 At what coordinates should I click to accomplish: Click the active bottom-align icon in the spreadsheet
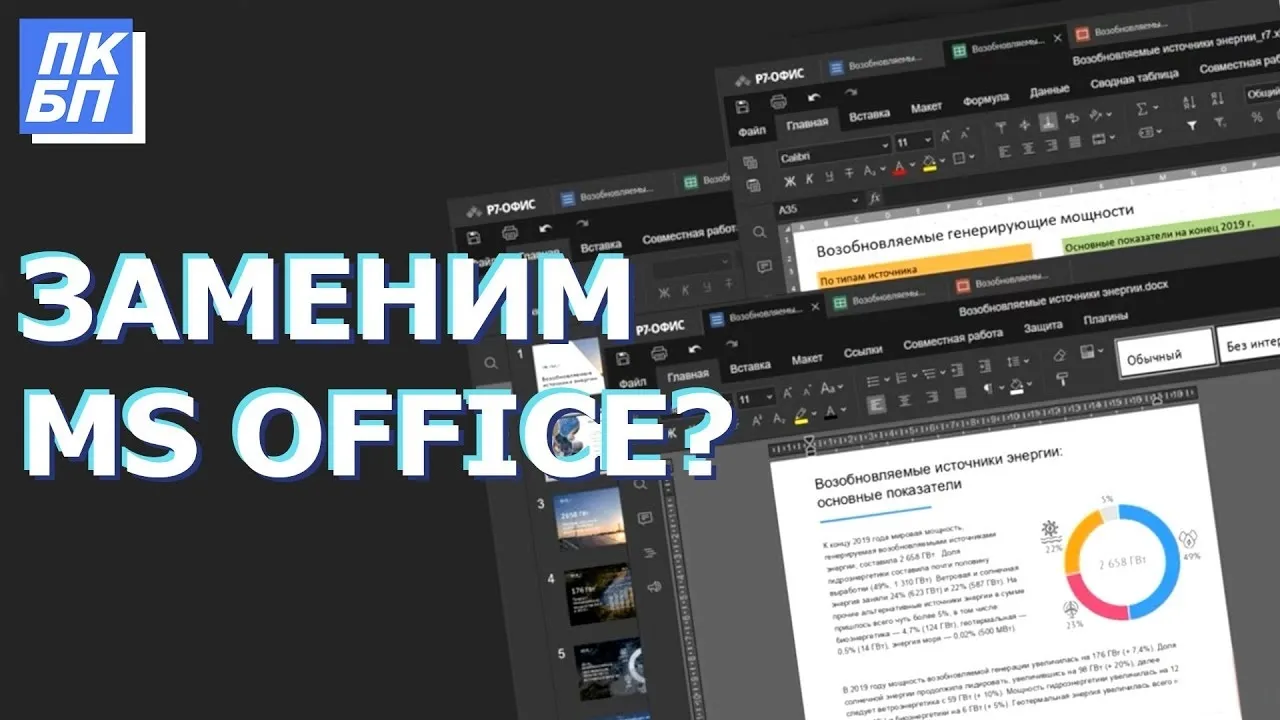coord(1047,122)
